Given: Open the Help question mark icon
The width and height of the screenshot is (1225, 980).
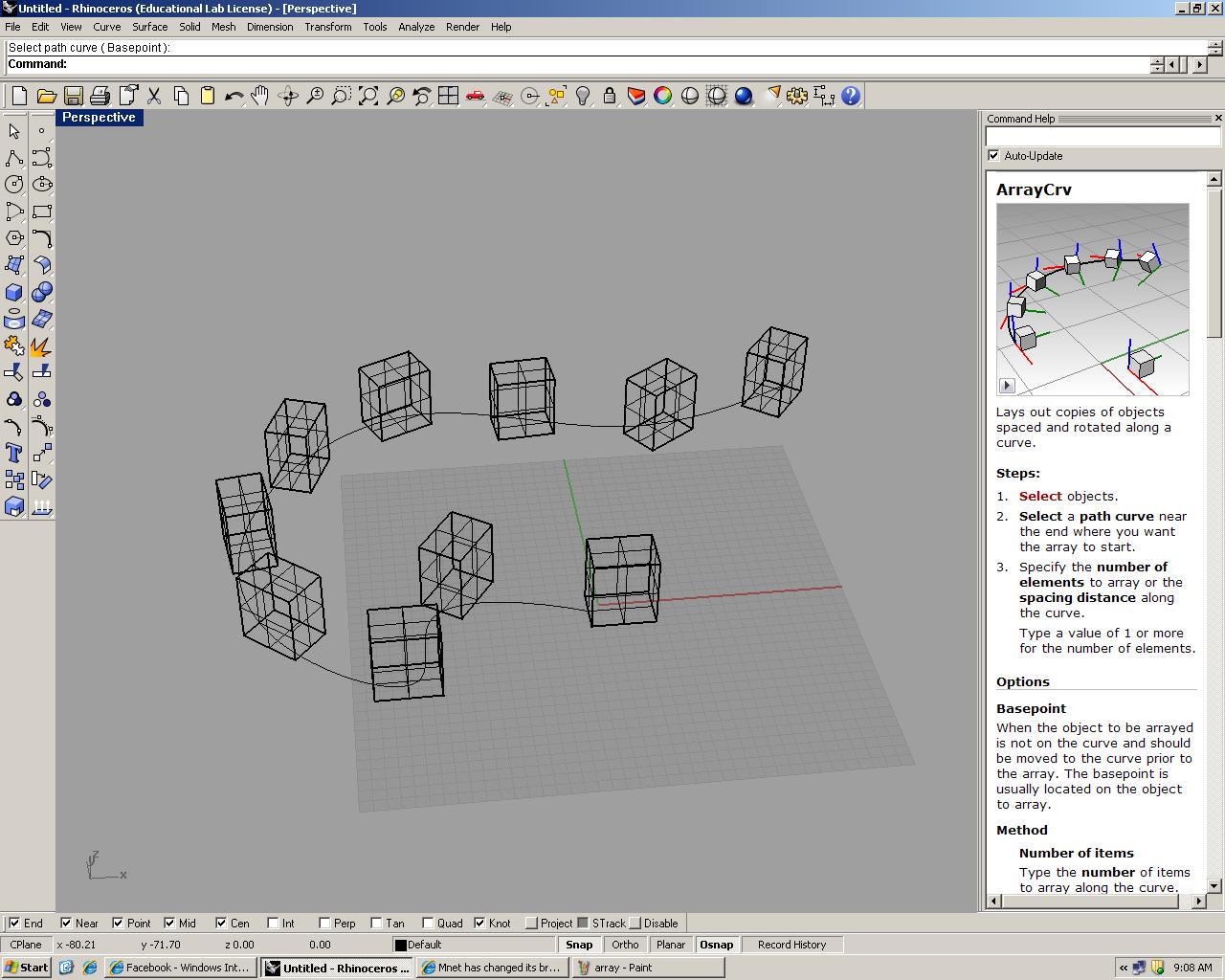Looking at the screenshot, I should (851, 96).
